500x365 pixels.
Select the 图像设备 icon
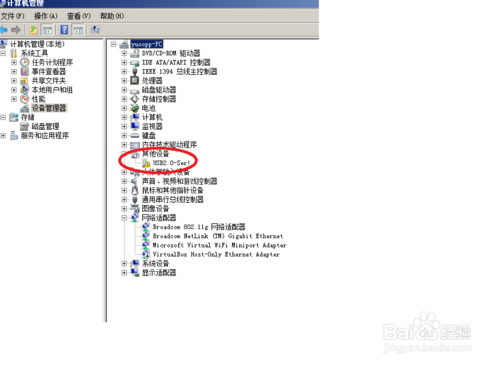[x=135, y=209]
